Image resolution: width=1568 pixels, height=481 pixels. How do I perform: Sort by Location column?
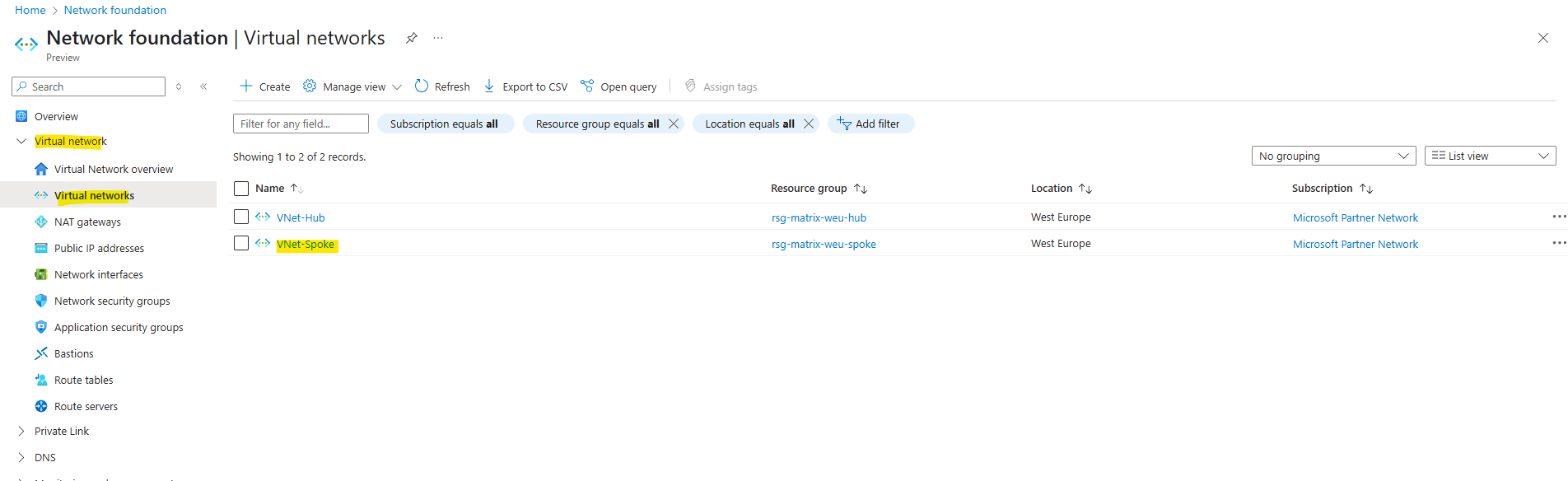[x=1061, y=189]
